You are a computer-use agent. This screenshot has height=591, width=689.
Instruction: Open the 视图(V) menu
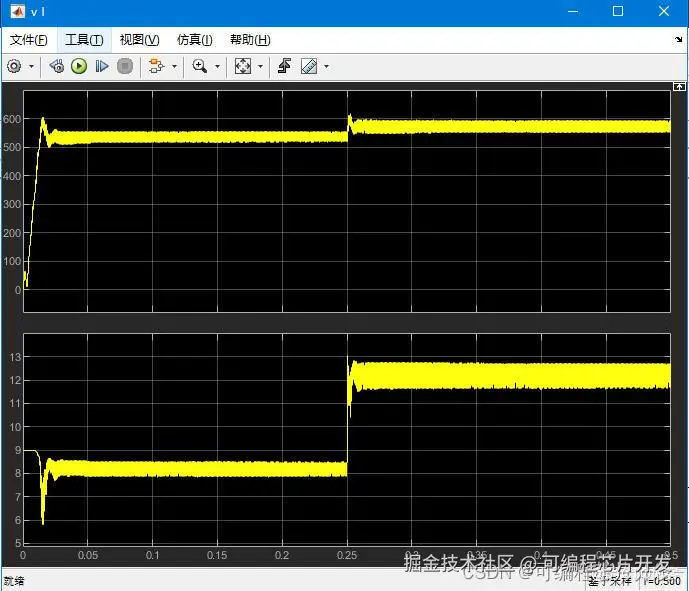coord(139,40)
